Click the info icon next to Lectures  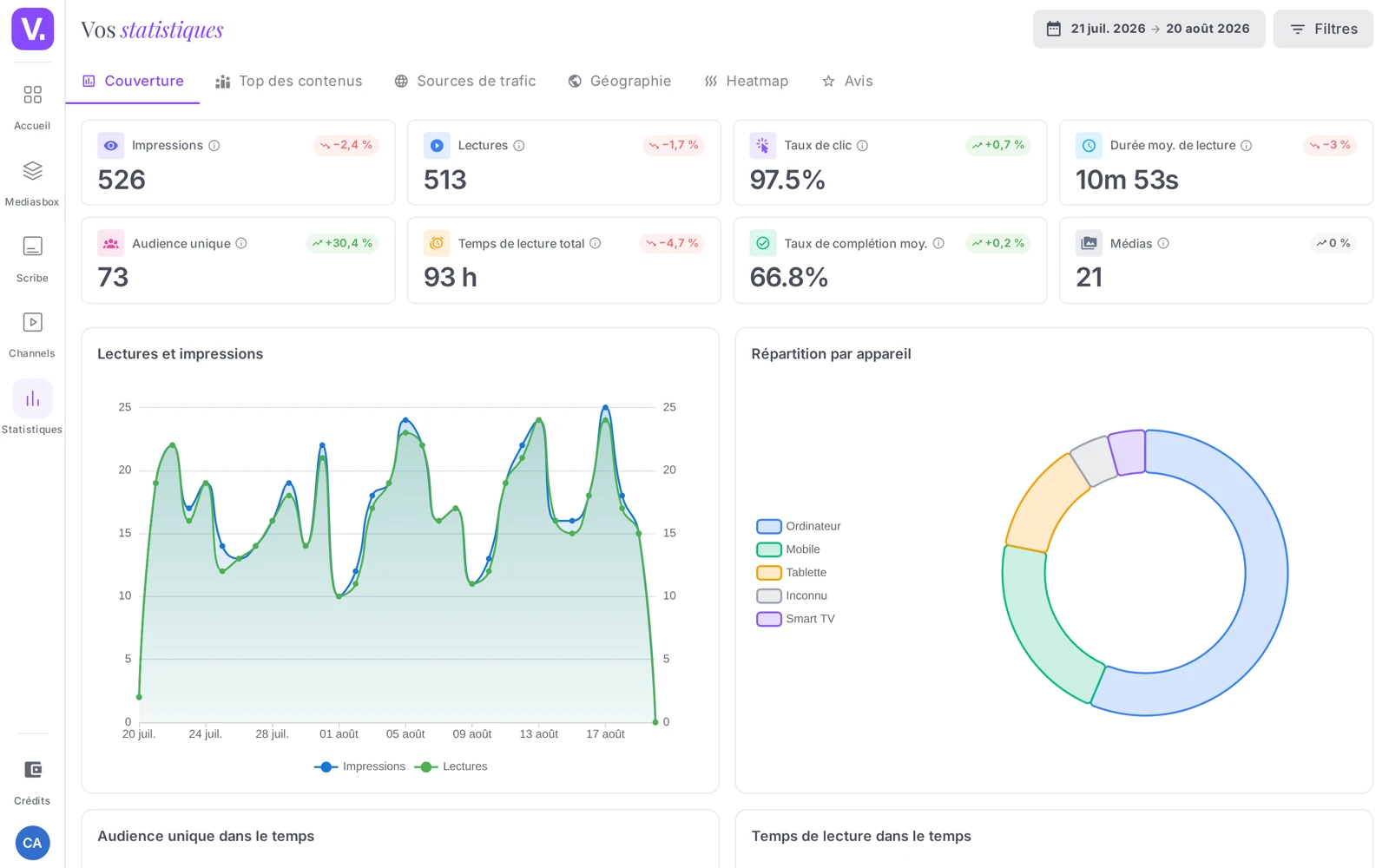[519, 146]
